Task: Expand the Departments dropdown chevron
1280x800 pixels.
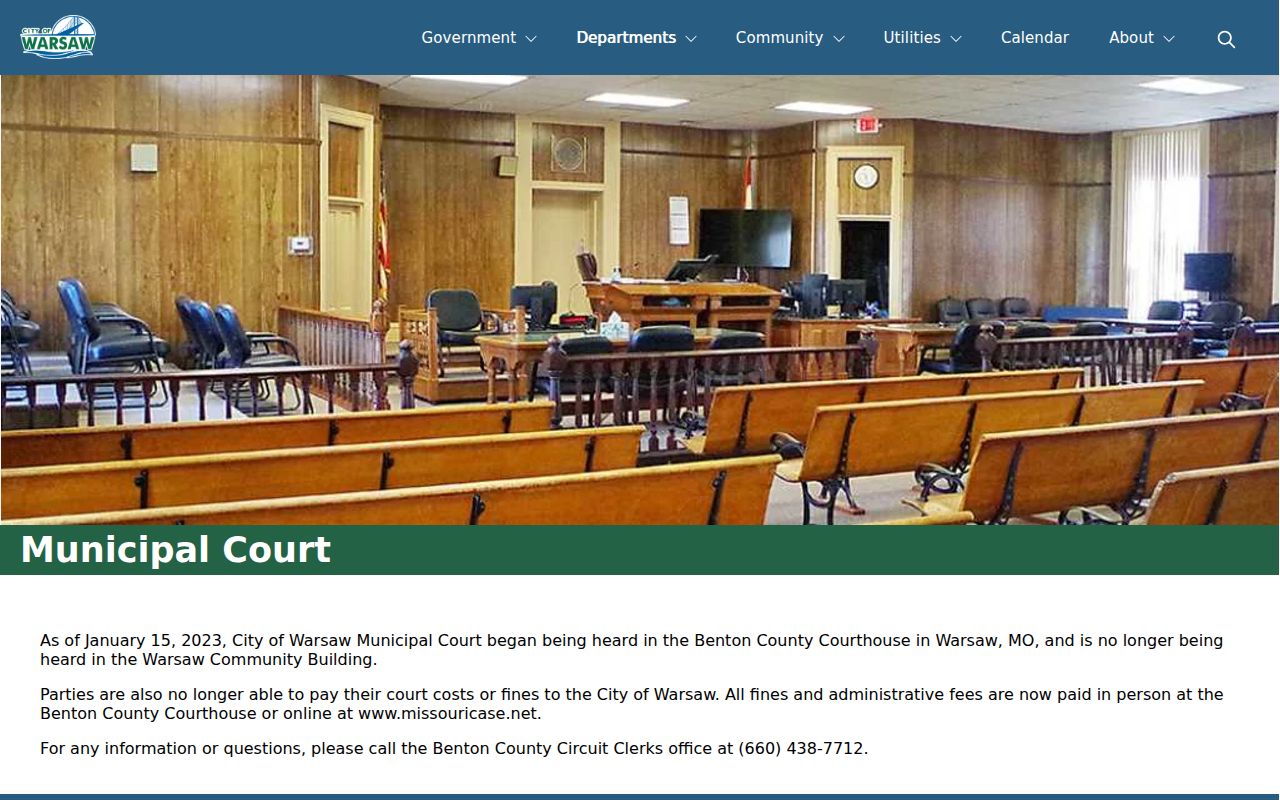Action: point(691,39)
